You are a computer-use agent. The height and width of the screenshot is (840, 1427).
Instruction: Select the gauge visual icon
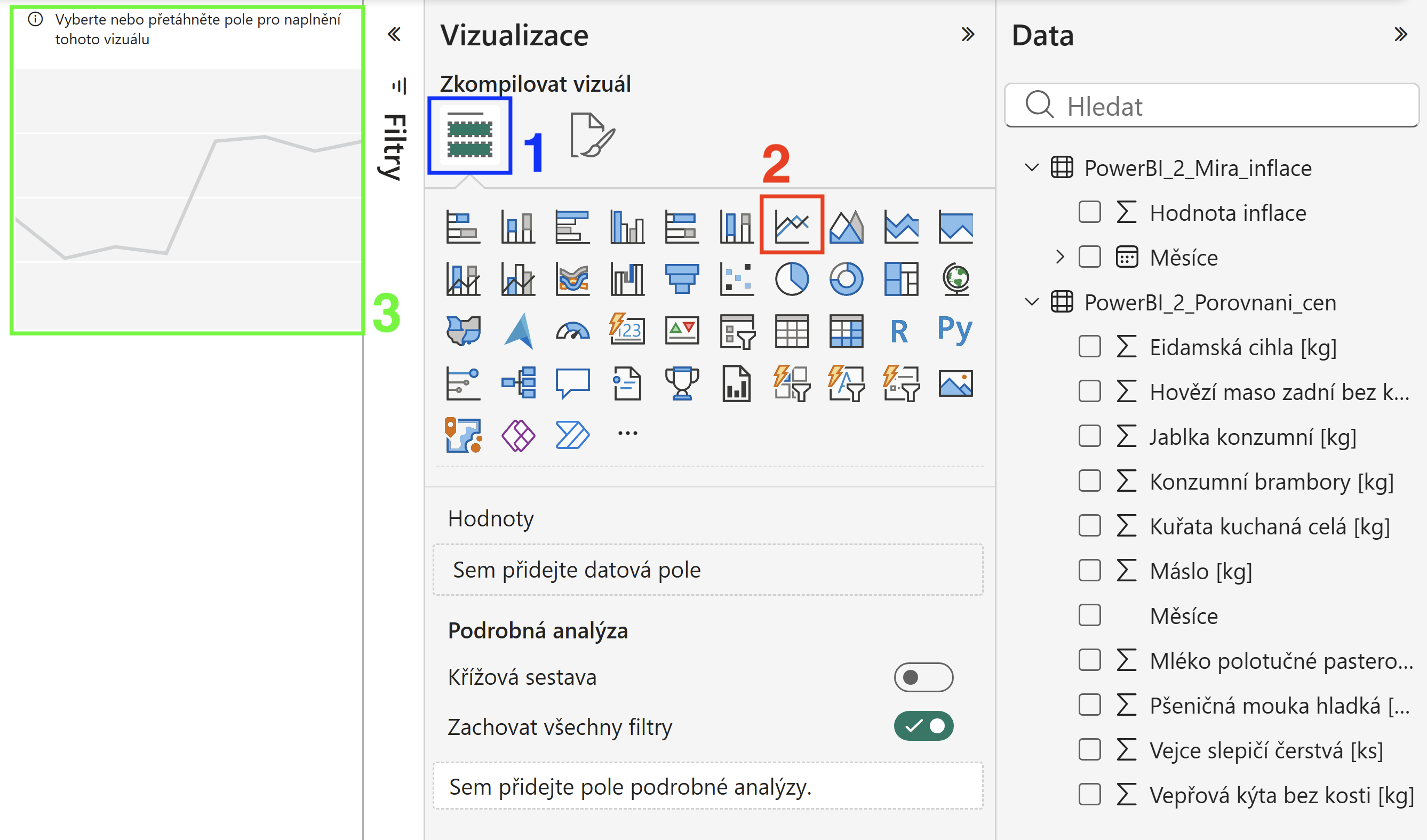point(572,331)
